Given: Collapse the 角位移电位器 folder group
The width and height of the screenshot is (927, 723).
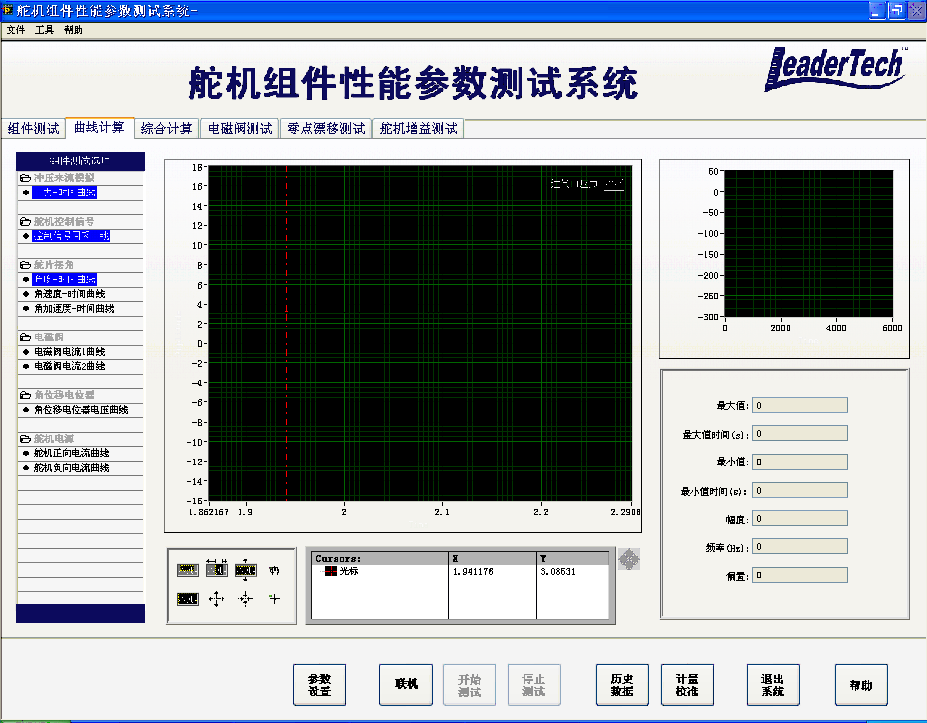Looking at the screenshot, I should [x=26, y=396].
